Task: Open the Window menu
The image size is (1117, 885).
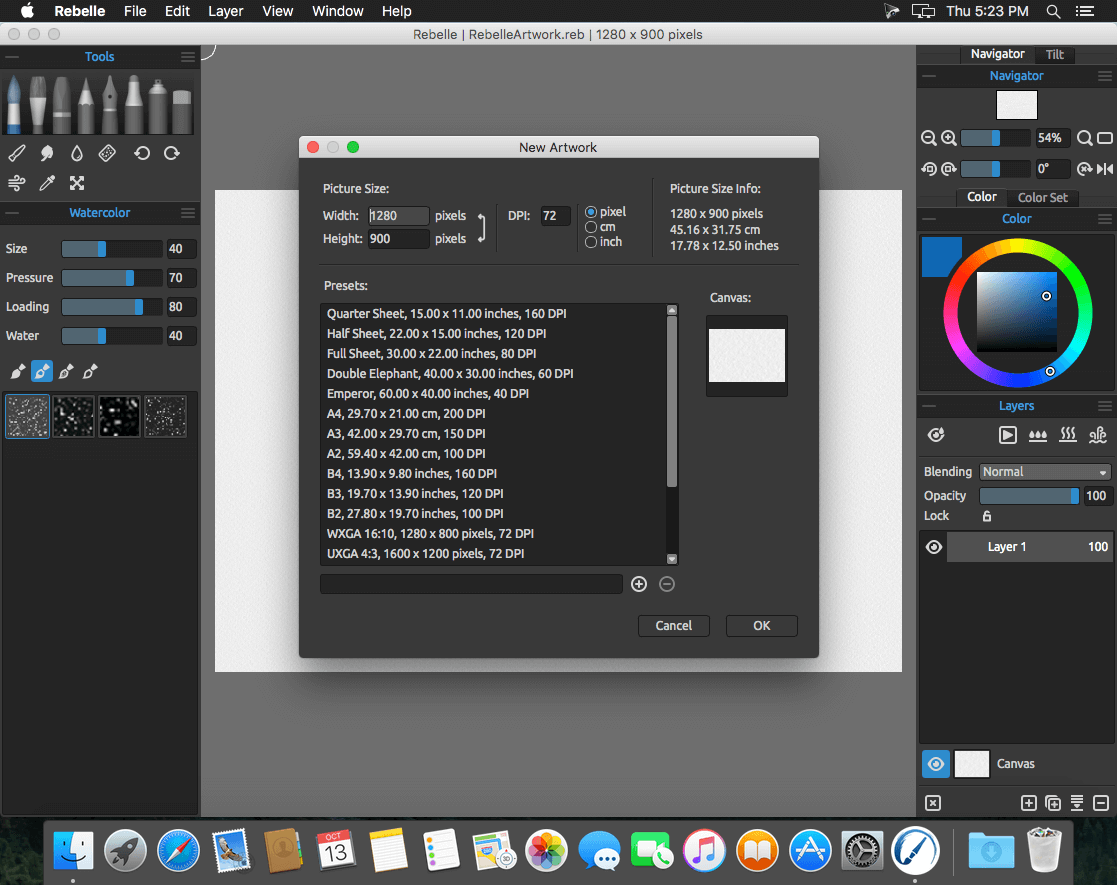Action: (x=338, y=11)
